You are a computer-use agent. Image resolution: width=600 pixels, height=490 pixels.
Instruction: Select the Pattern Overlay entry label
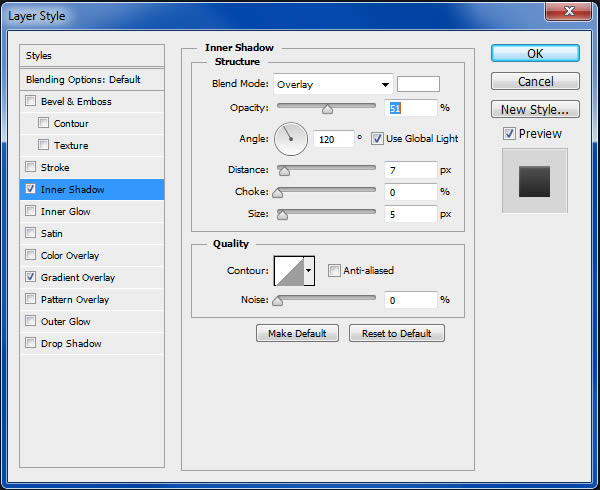(x=75, y=300)
